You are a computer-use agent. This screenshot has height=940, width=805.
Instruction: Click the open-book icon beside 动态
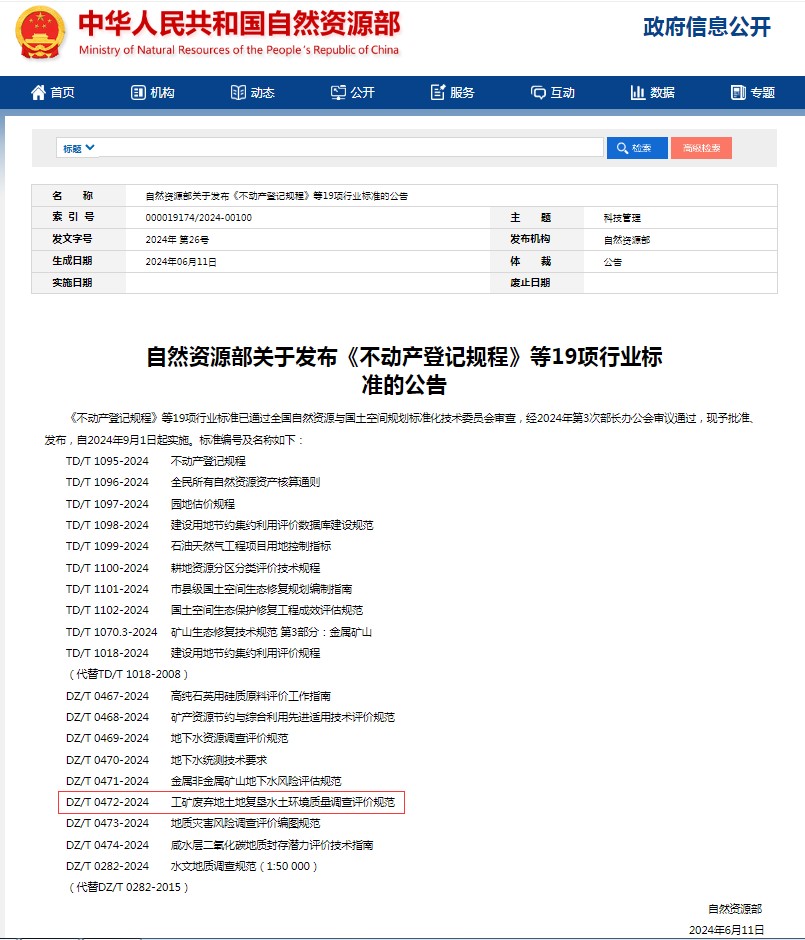tap(238, 93)
